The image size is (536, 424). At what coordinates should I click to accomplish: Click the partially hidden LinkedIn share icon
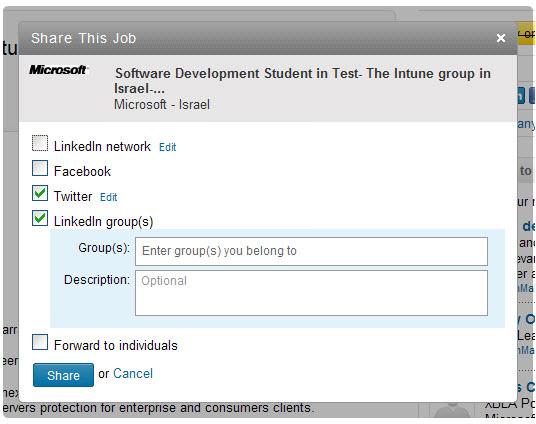tap(521, 95)
